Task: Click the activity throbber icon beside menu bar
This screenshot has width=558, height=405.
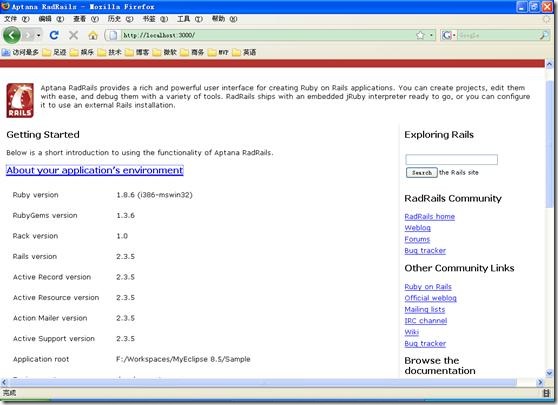Action: point(546,19)
